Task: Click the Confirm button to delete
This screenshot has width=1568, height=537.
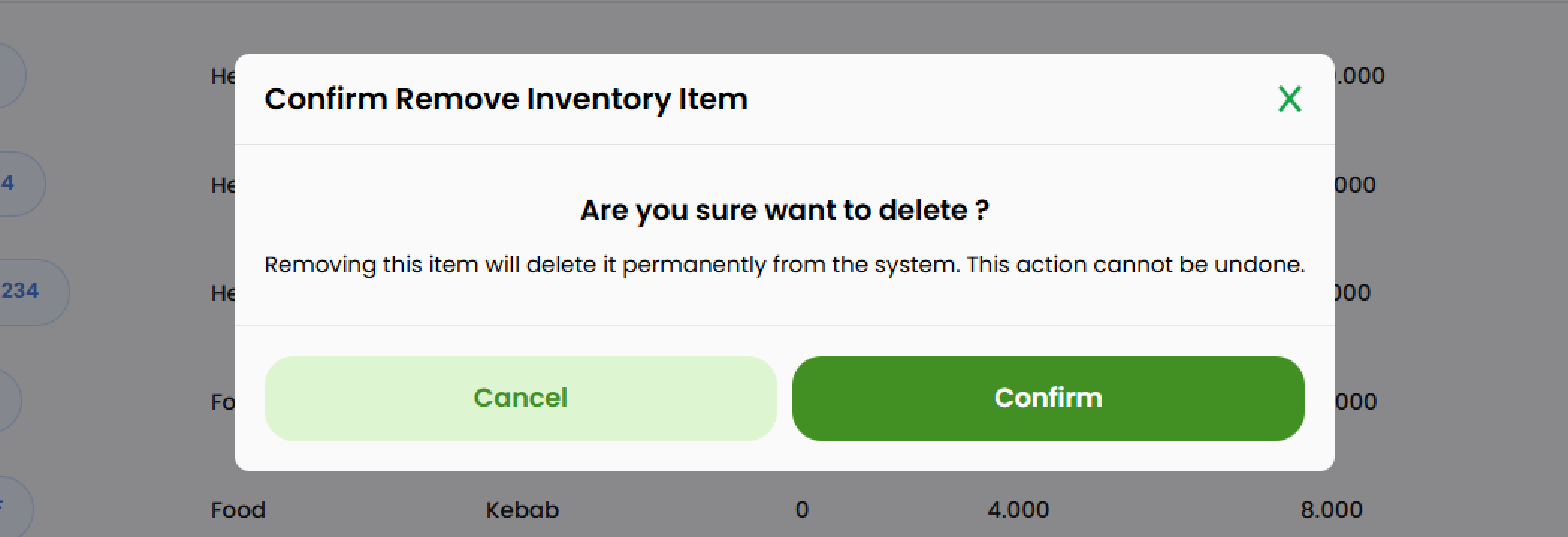Action: pos(1048,397)
